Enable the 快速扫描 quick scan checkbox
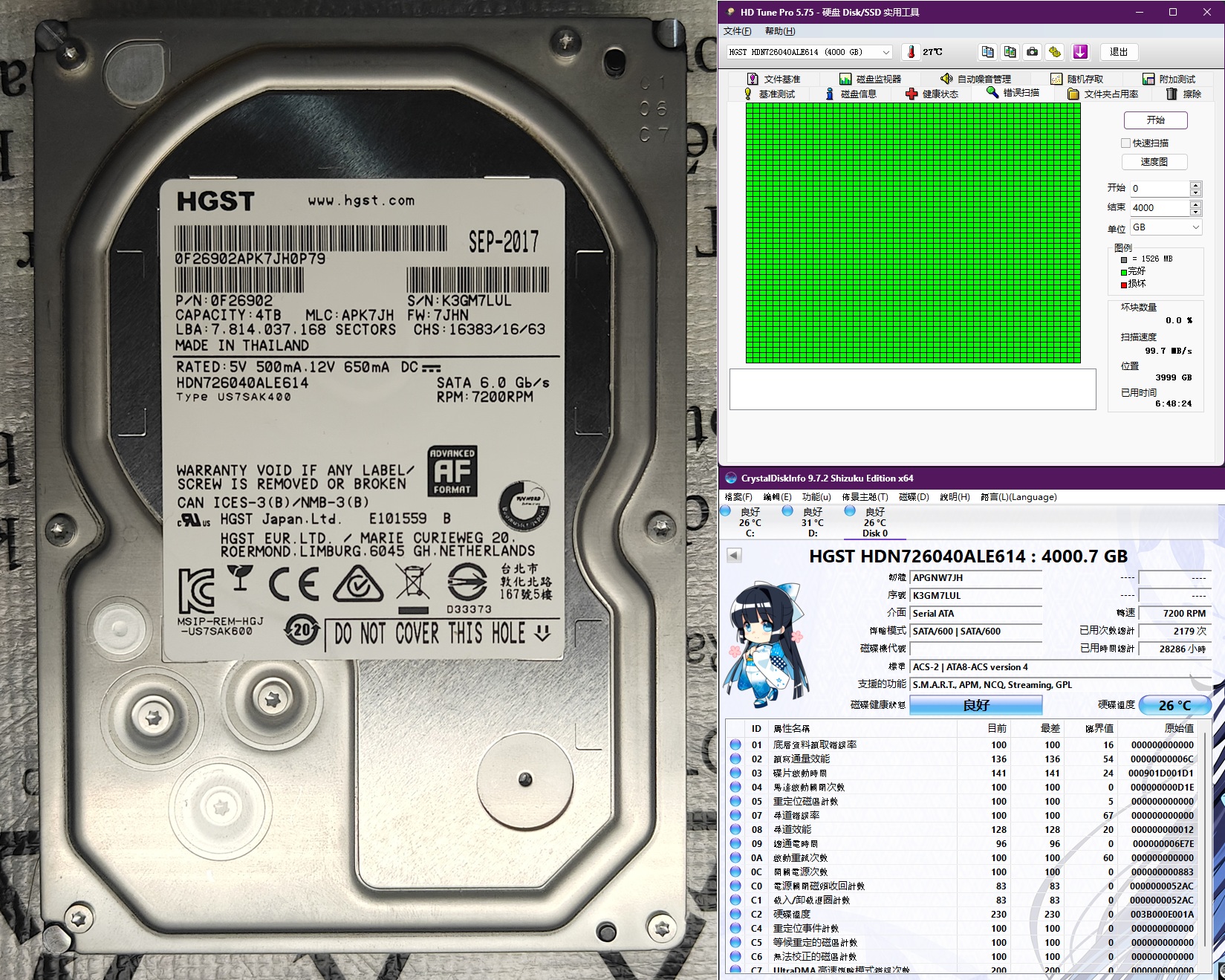This screenshot has height=980, width=1225. [x=1125, y=143]
